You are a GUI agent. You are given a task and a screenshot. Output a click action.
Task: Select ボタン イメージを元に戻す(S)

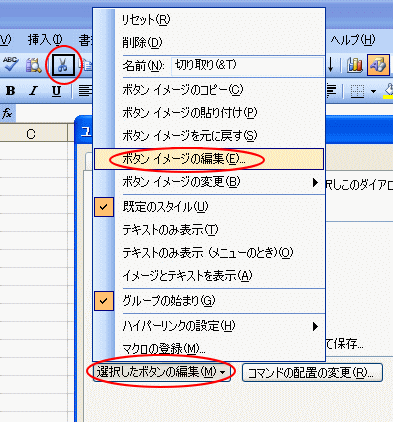[209, 136]
